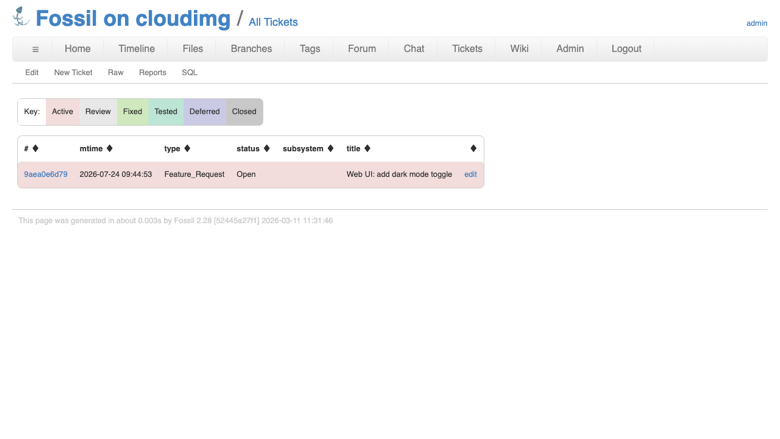This screenshot has width=780, height=439.
Task: Click the subsystem column header
Action: pos(303,149)
